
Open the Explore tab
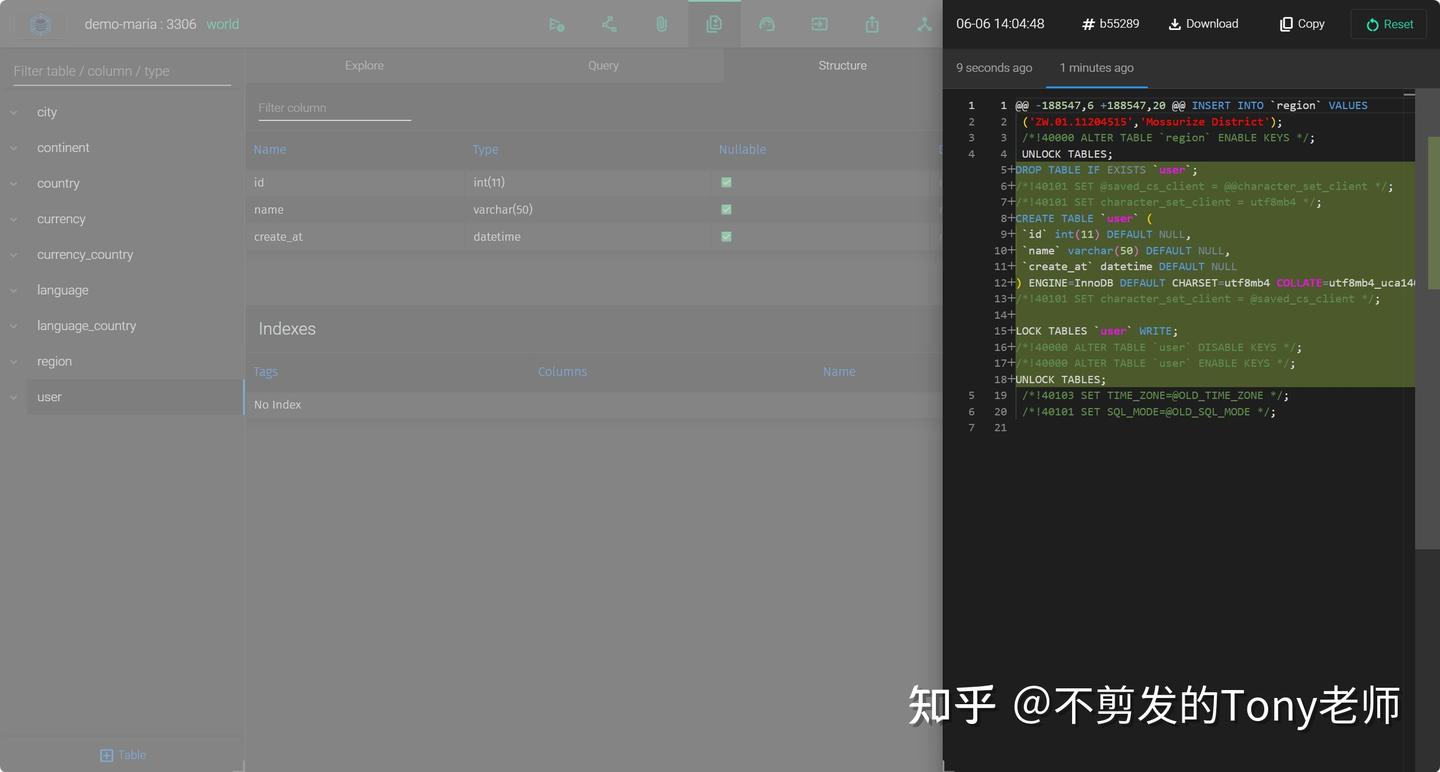pyautogui.click(x=363, y=65)
